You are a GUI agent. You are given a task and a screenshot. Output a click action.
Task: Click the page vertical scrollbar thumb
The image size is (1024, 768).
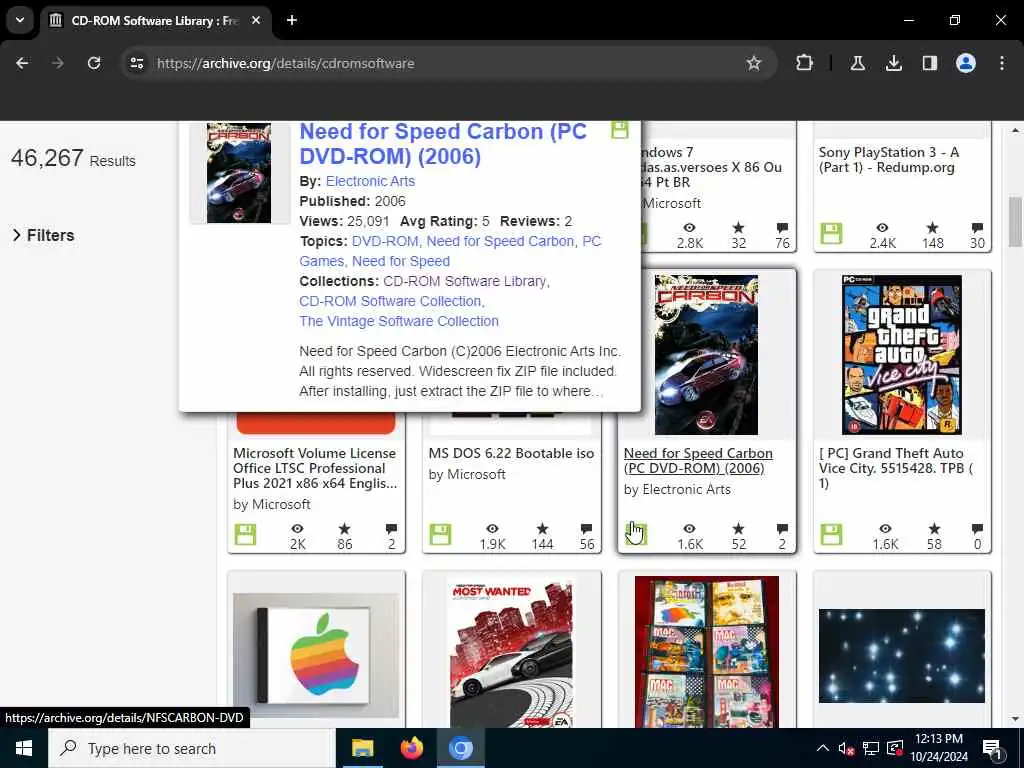coord(1015,222)
